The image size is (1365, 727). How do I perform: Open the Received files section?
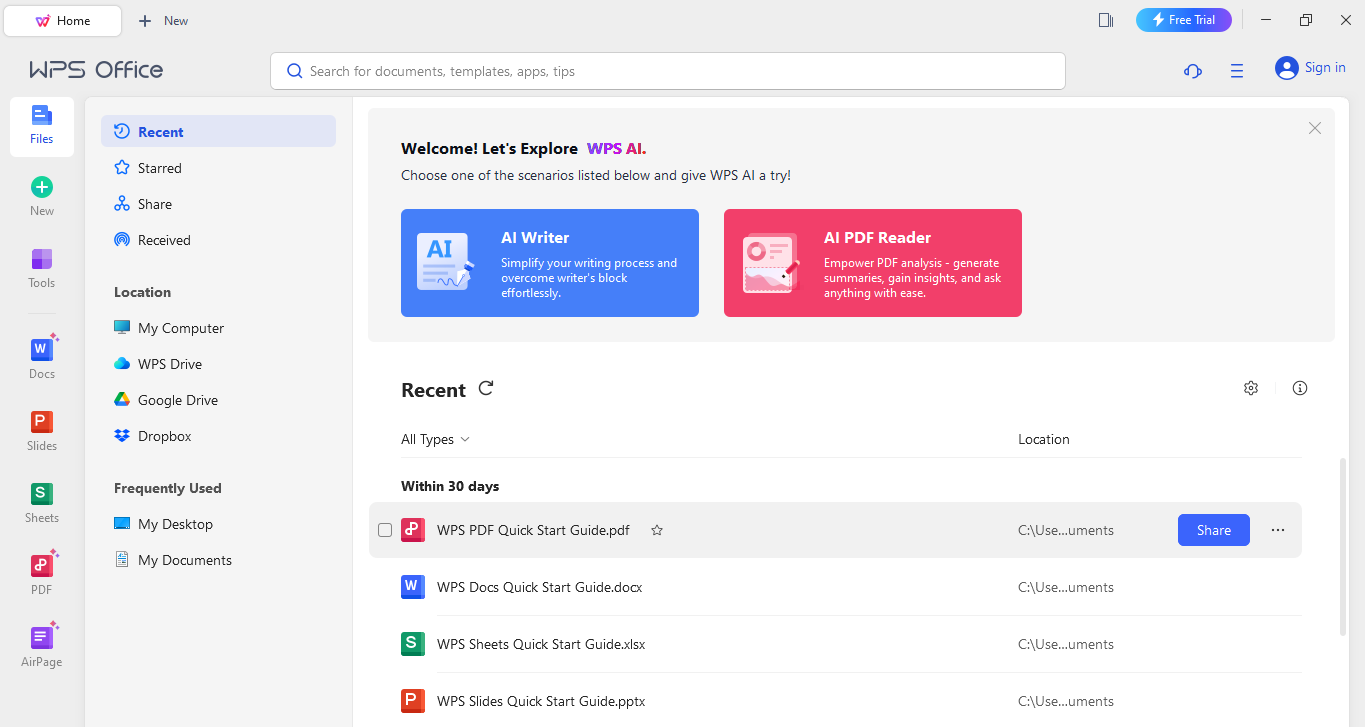point(218,240)
